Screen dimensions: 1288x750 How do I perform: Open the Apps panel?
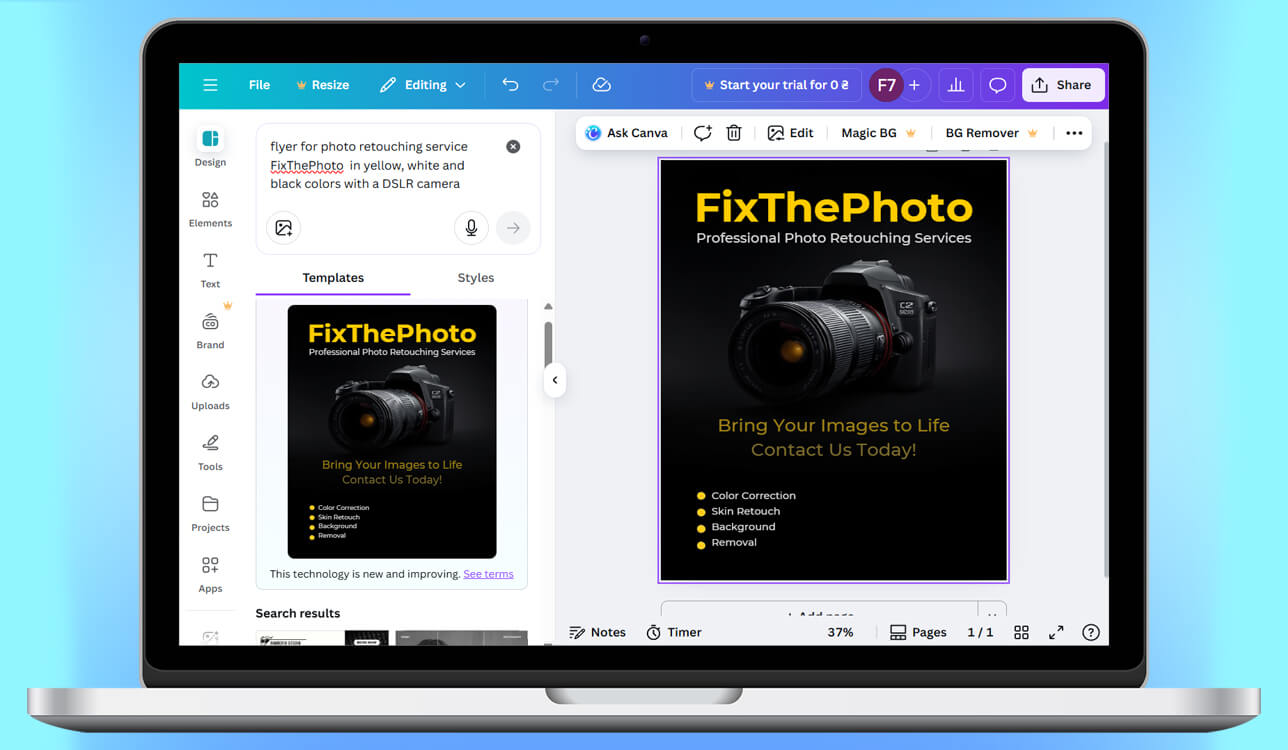click(210, 574)
